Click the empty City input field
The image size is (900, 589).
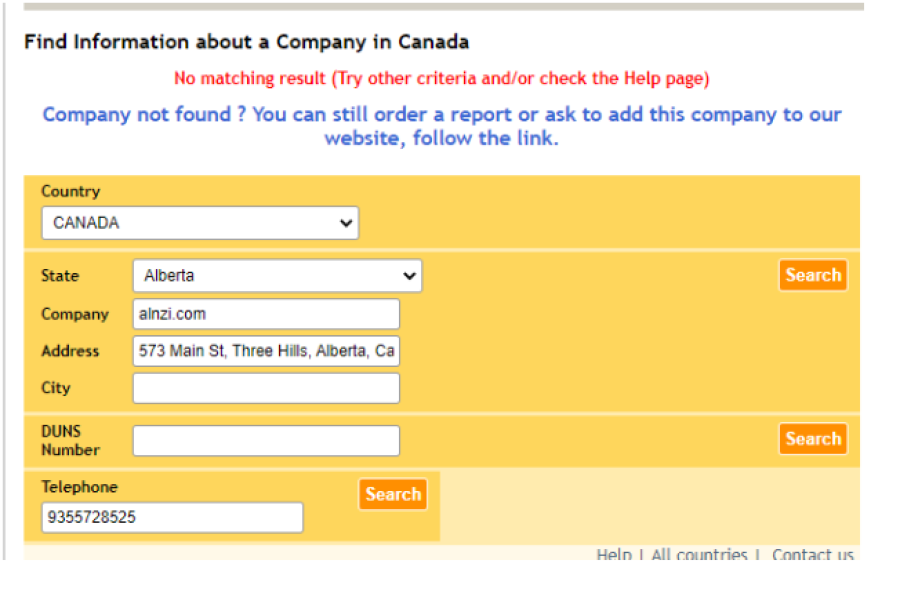[x=266, y=388]
